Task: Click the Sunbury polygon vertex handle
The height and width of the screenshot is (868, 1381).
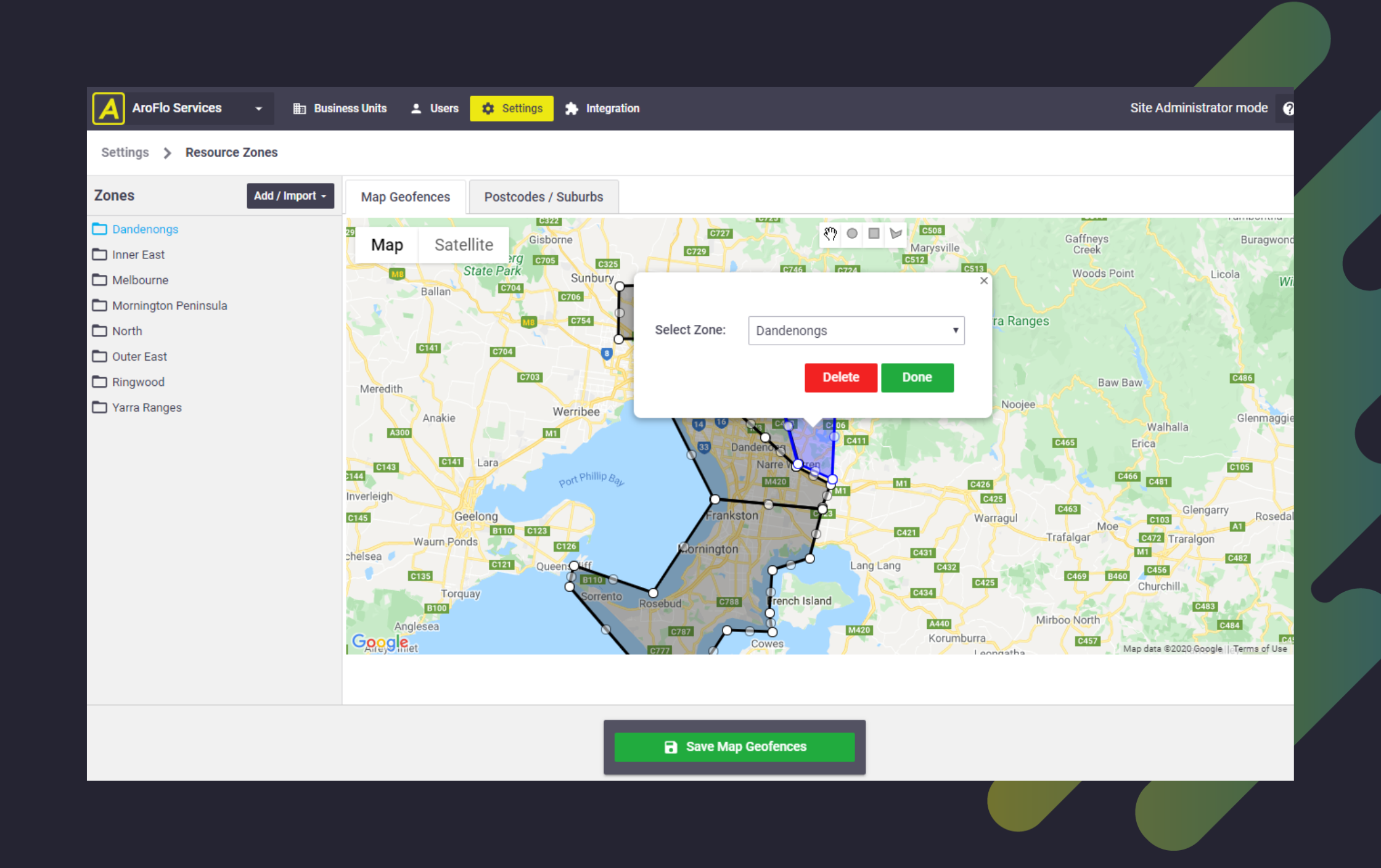Action: (620, 286)
